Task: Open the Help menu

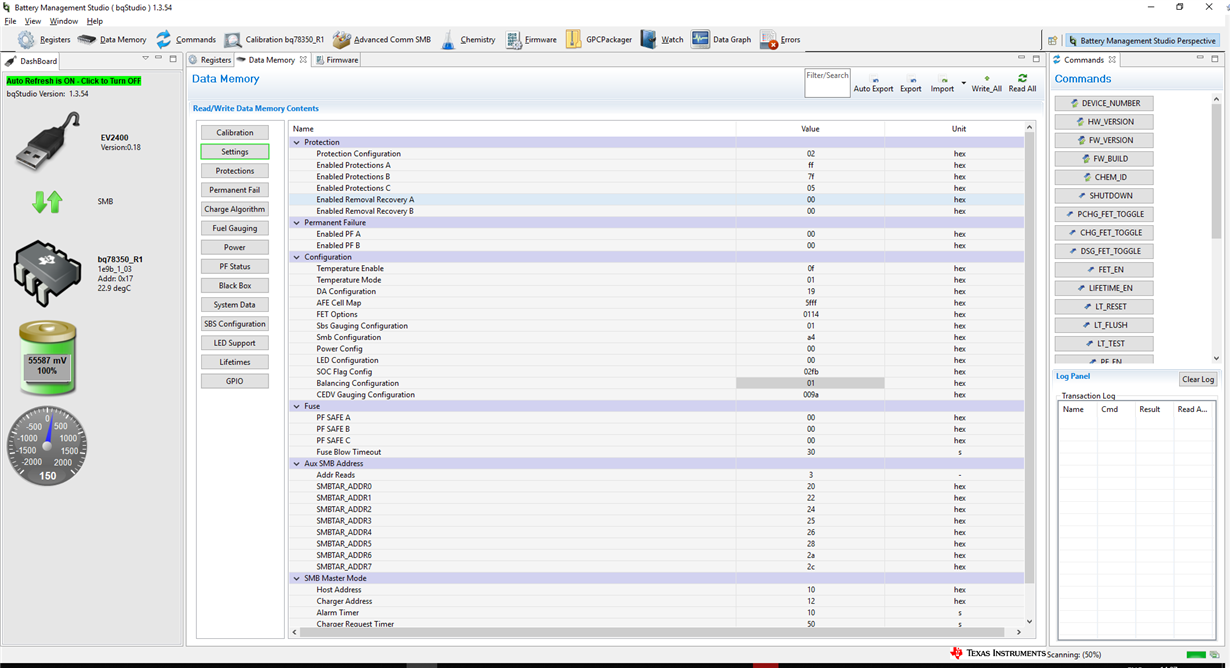Action: coord(95,21)
